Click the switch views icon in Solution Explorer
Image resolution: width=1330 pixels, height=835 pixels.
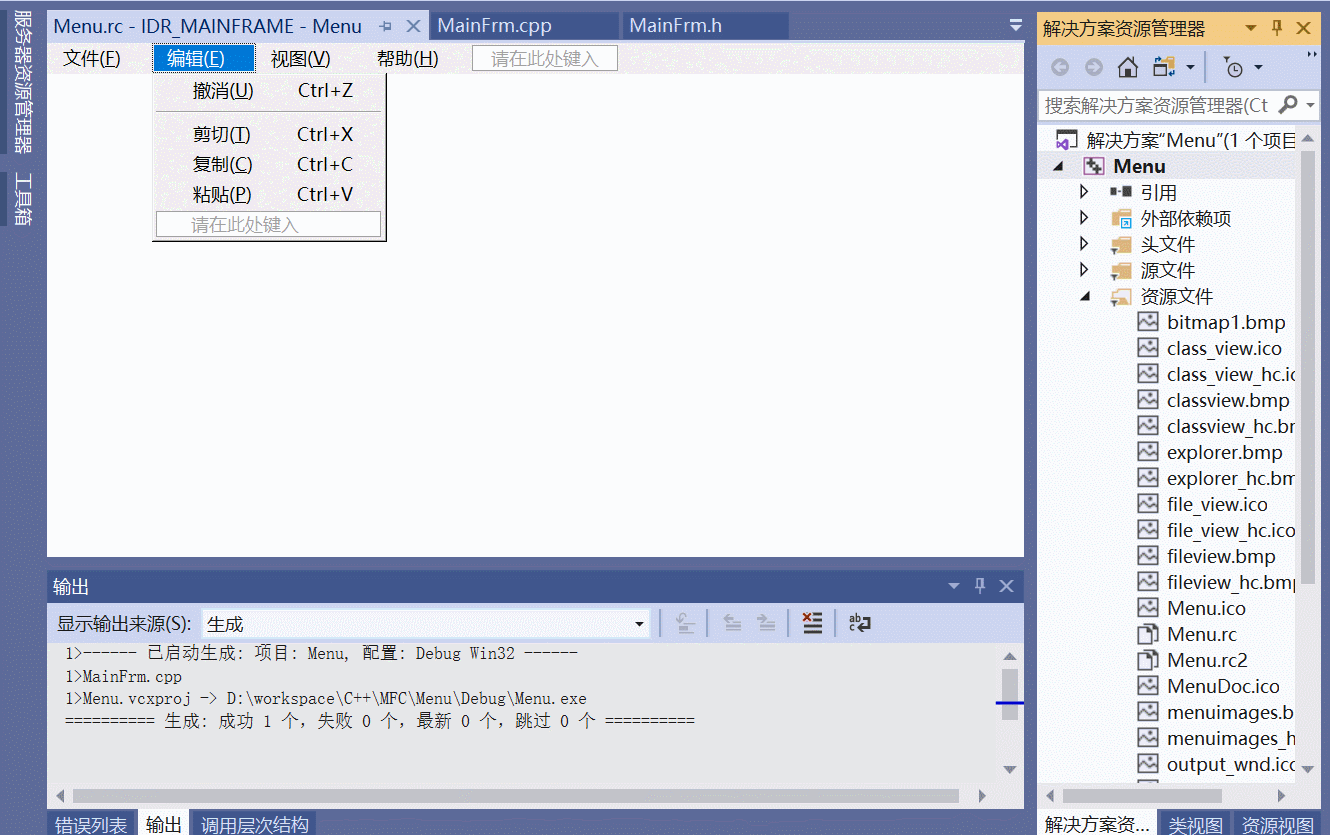pos(1164,68)
